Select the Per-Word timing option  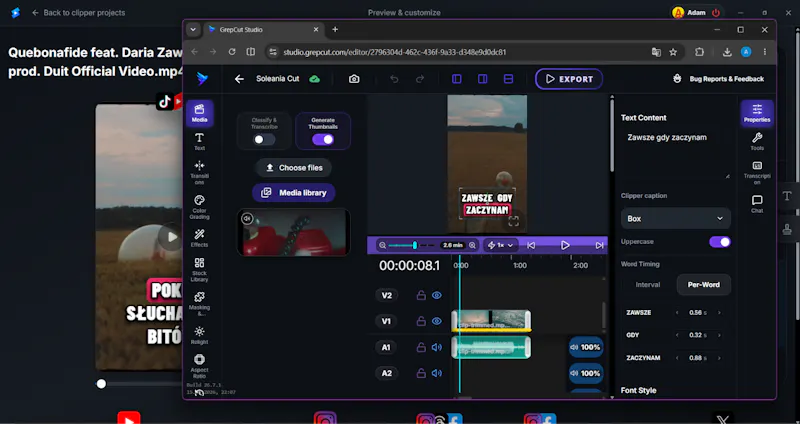point(704,285)
